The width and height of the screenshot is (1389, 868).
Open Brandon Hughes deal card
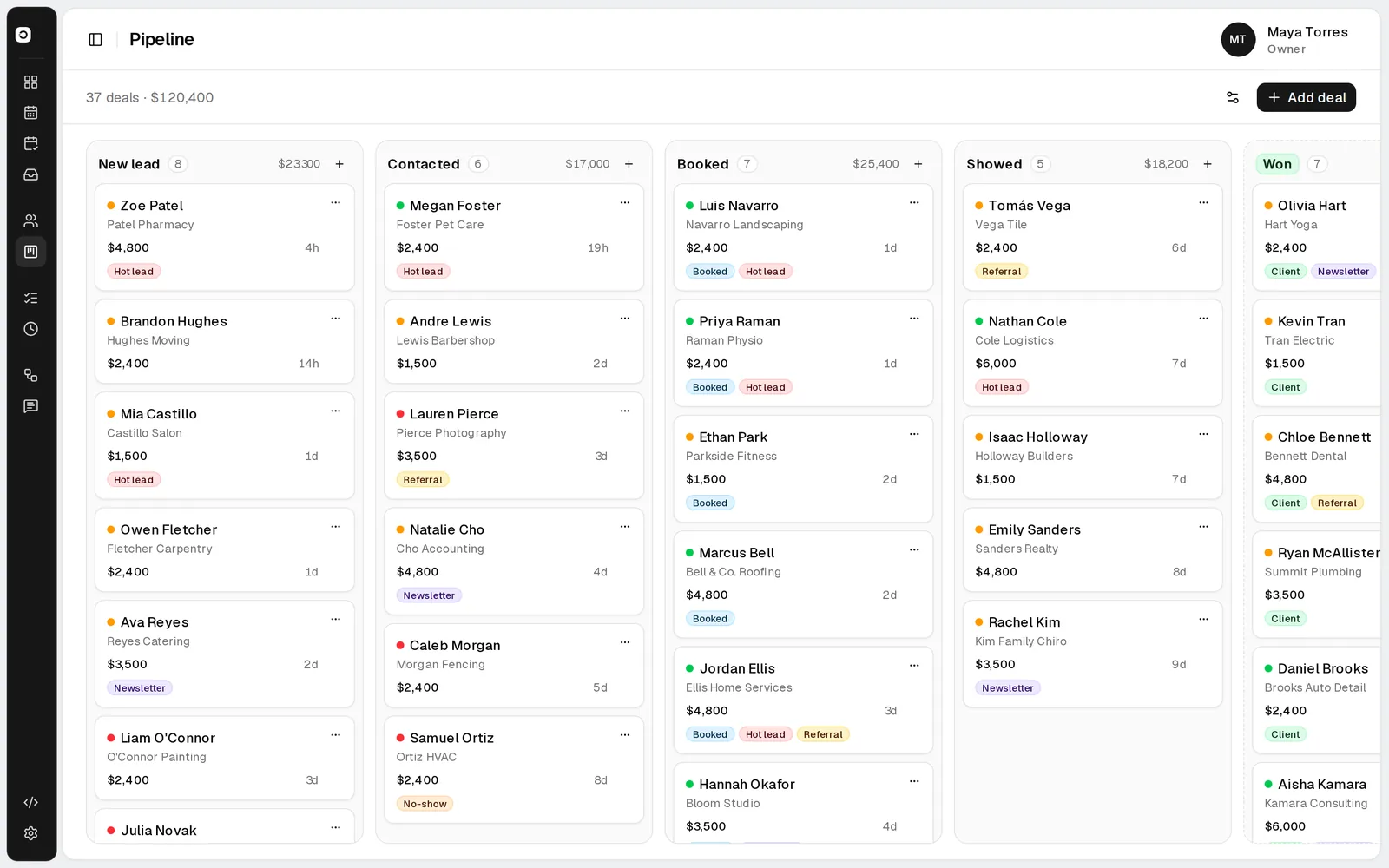click(225, 342)
